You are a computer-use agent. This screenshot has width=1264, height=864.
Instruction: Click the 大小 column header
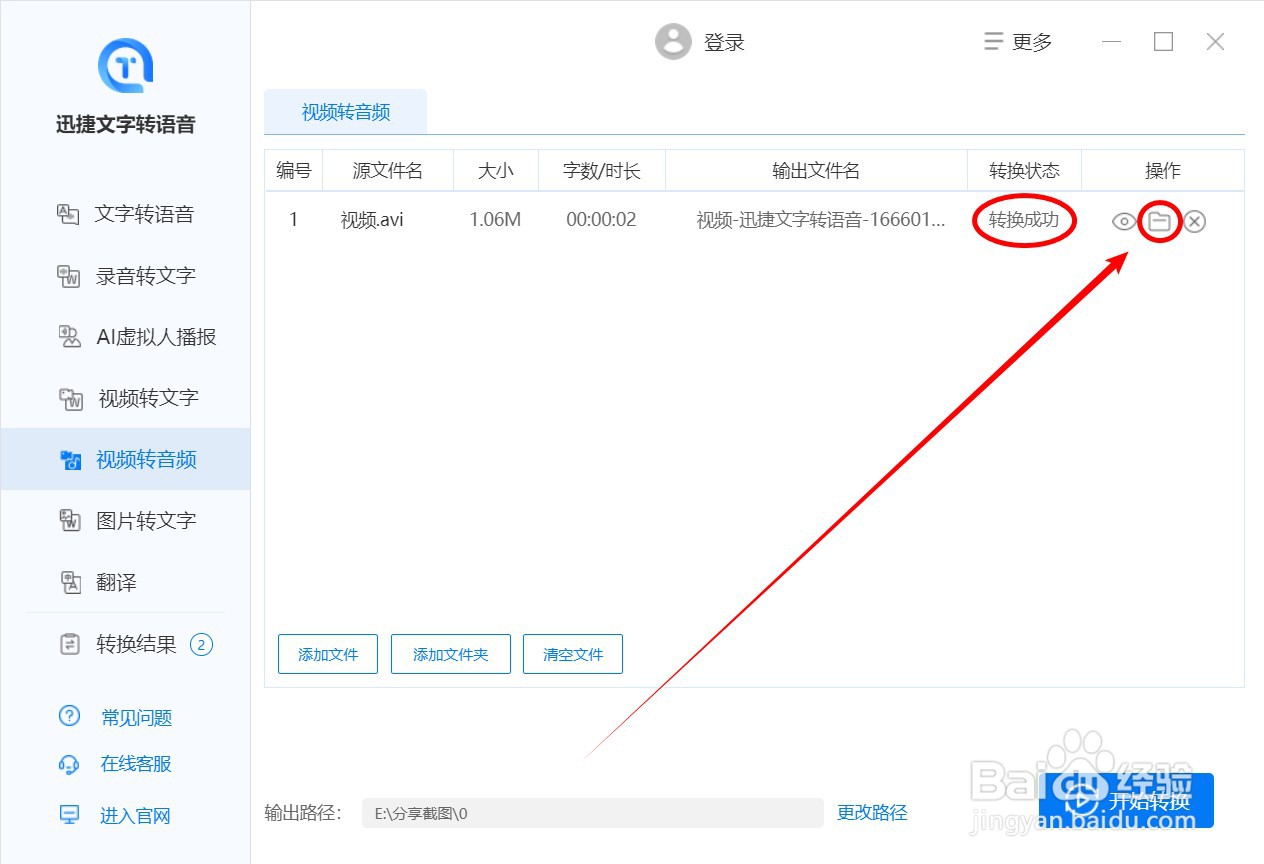496,171
